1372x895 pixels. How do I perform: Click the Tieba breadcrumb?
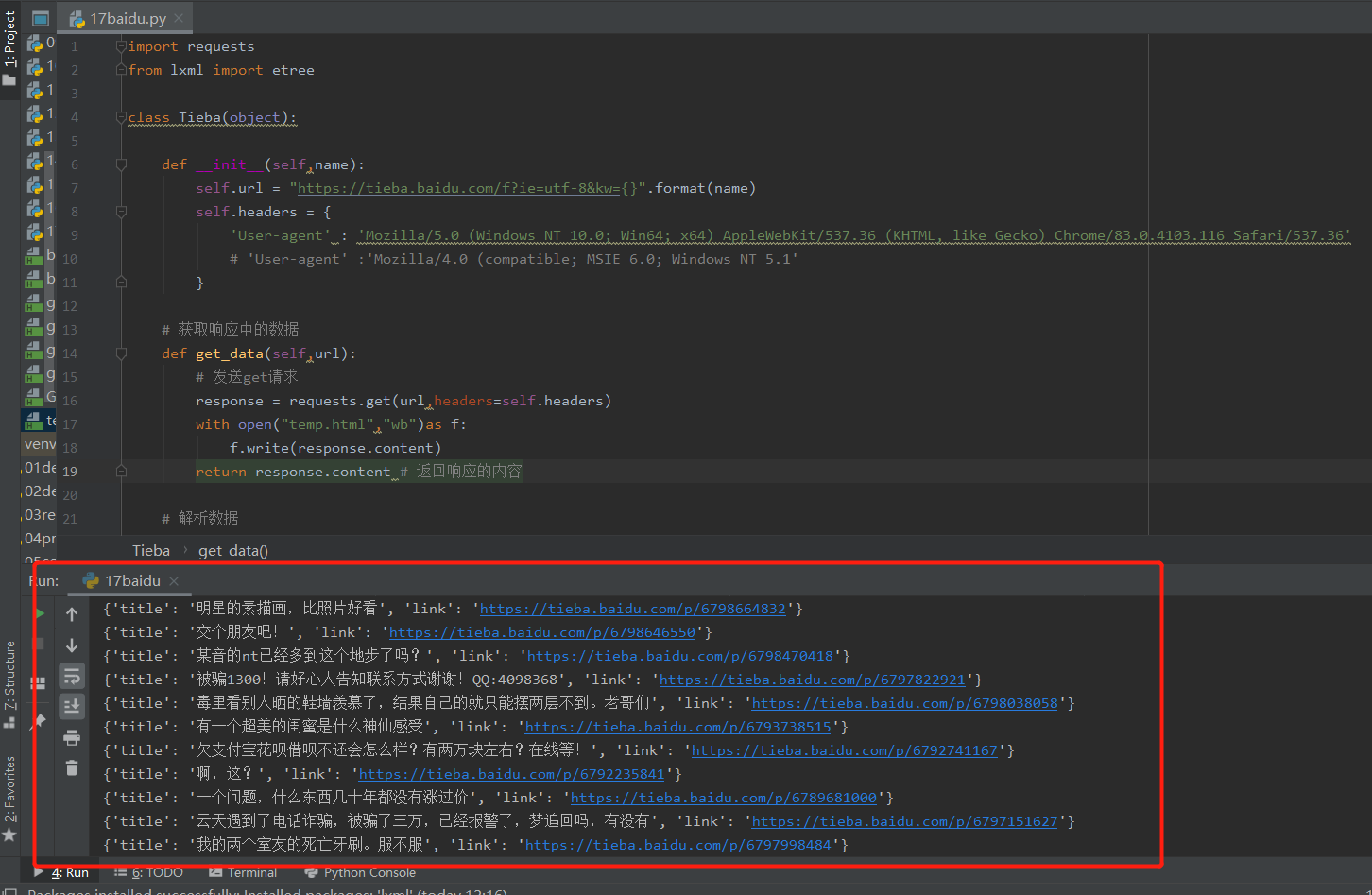(x=151, y=551)
